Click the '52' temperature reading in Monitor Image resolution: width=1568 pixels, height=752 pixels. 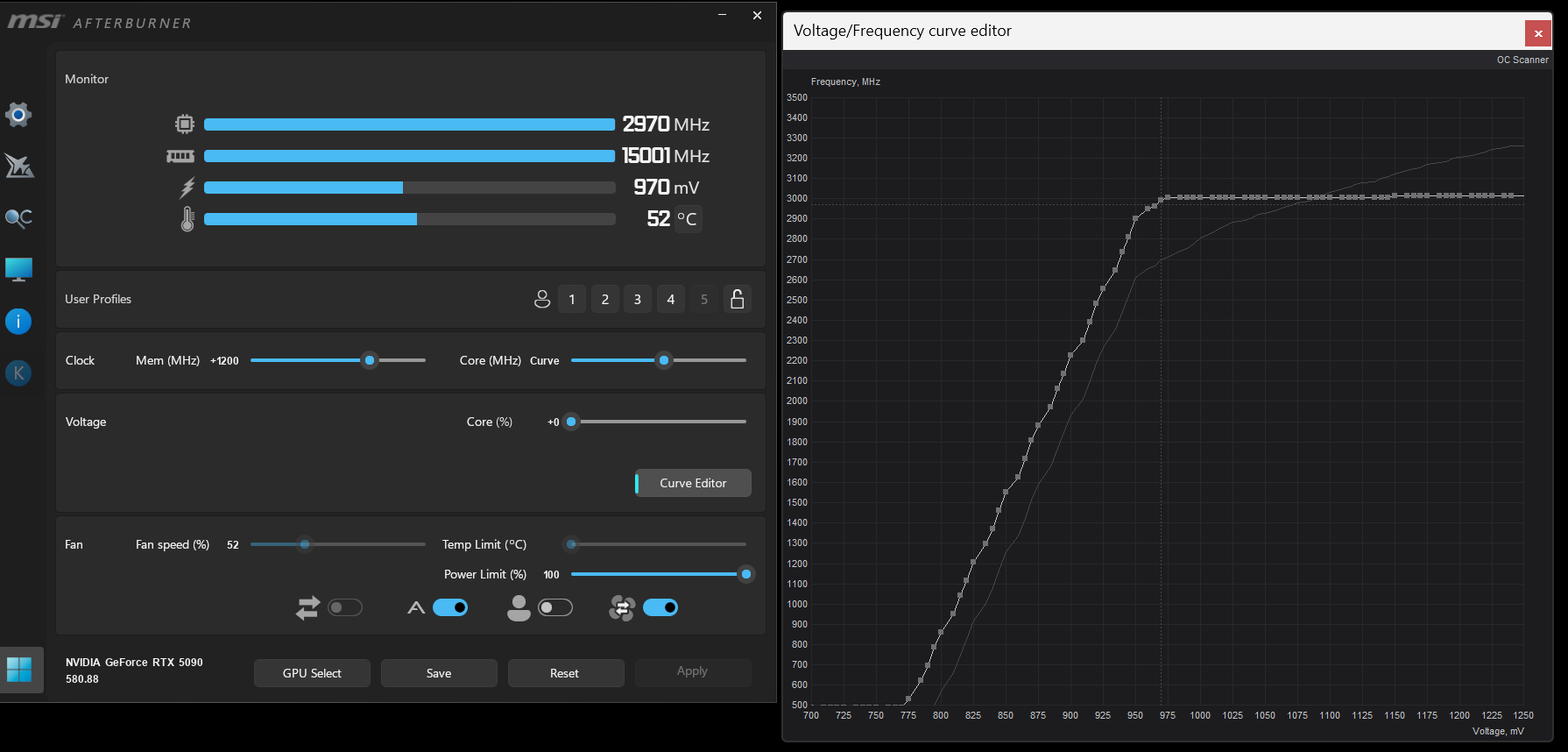(659, 219)
